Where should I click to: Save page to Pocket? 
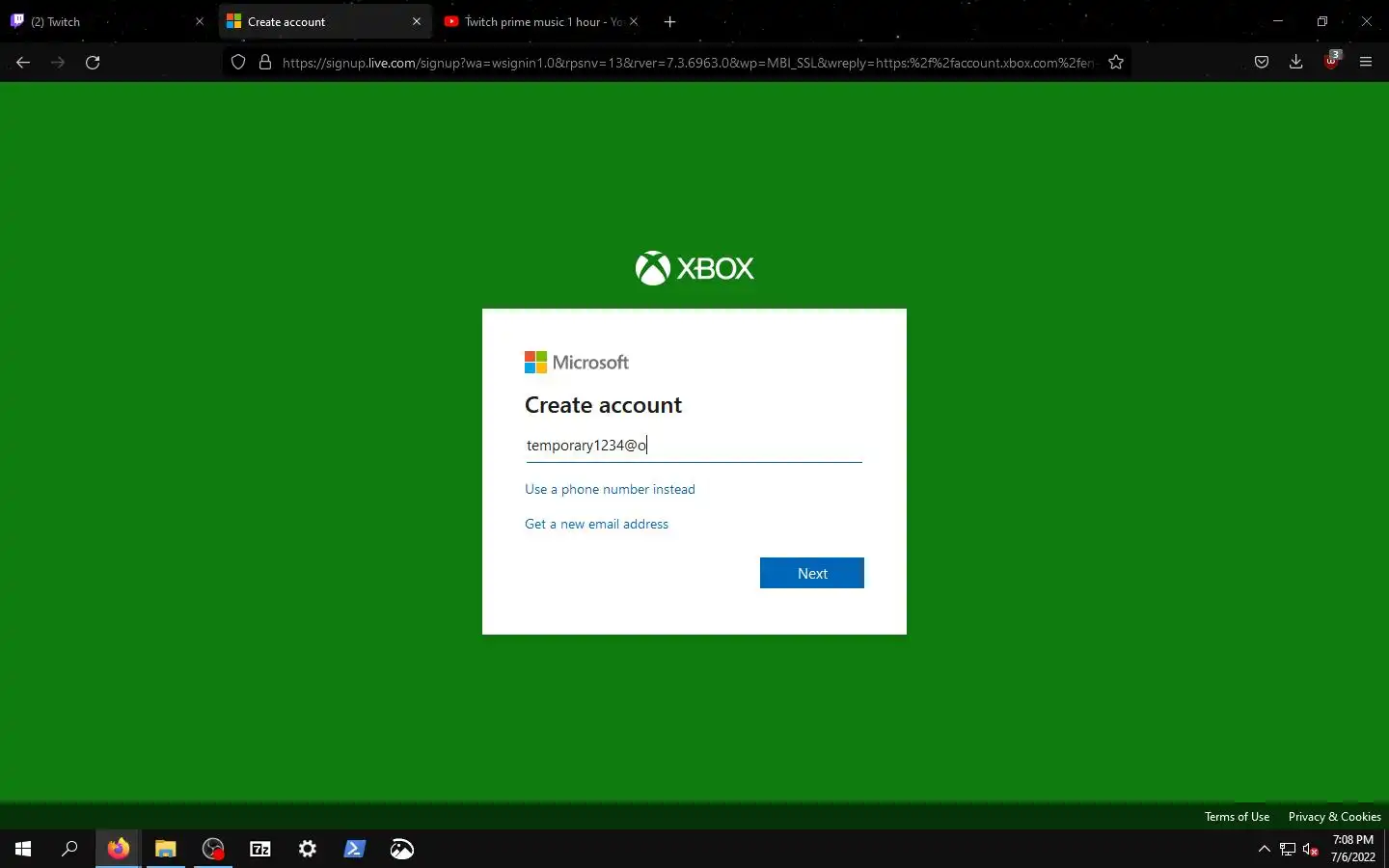tap(1262, 62)
